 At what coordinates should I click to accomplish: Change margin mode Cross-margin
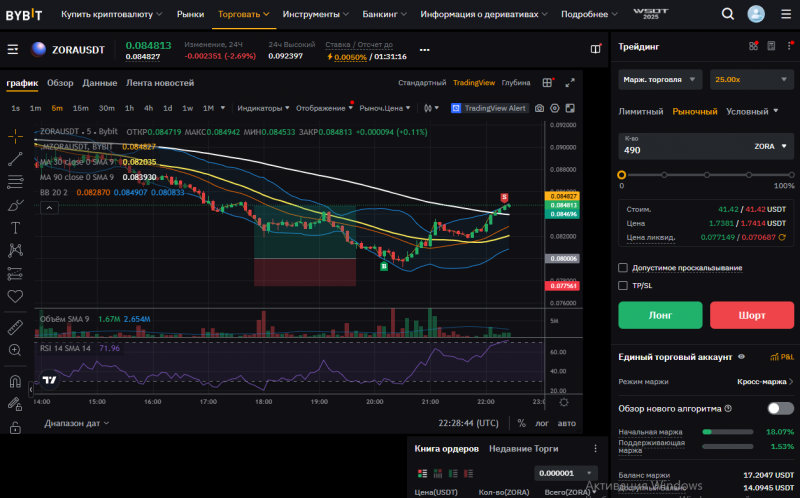(765, 382)
